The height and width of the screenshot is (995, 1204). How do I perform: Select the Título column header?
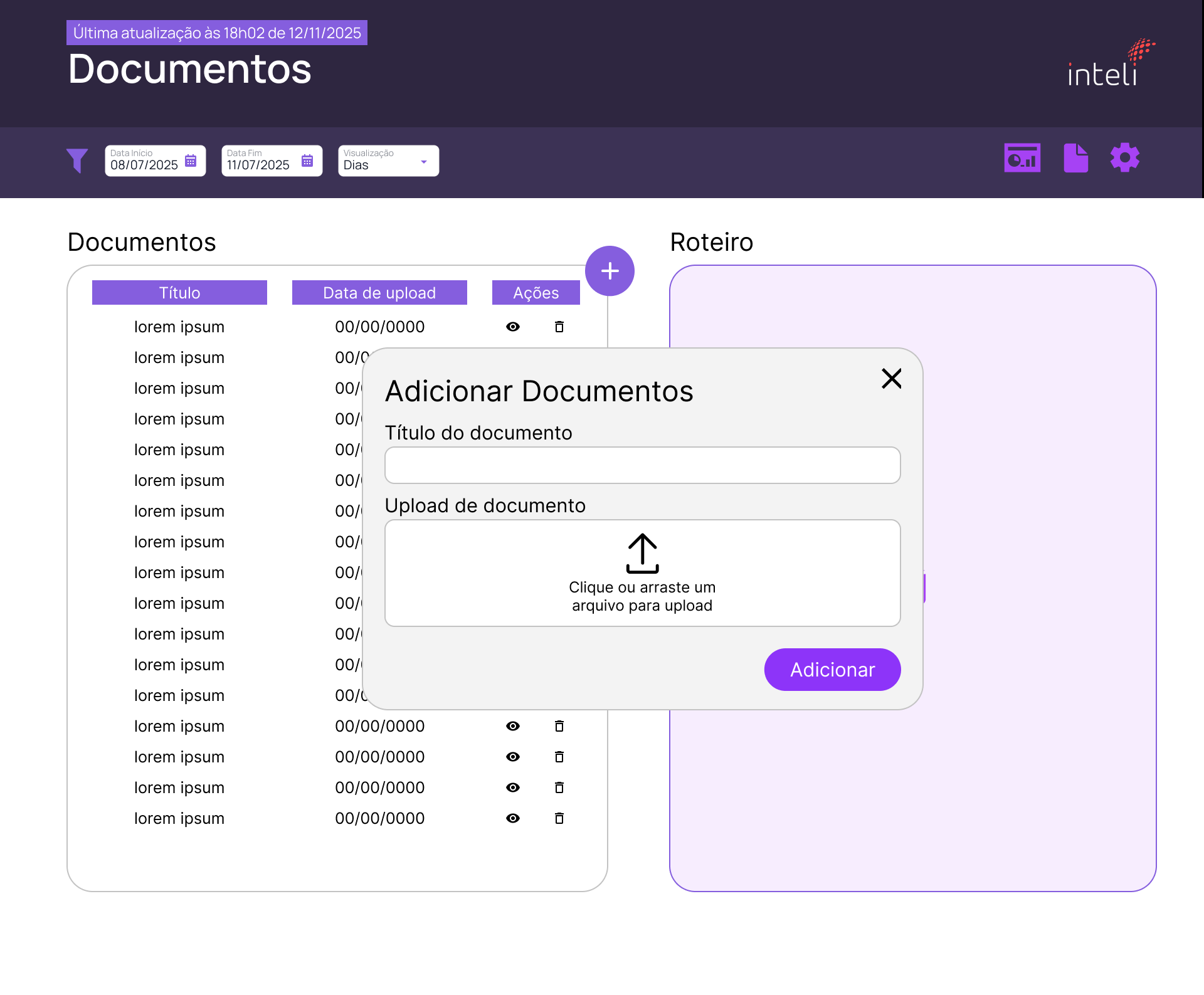pos(179,292)
